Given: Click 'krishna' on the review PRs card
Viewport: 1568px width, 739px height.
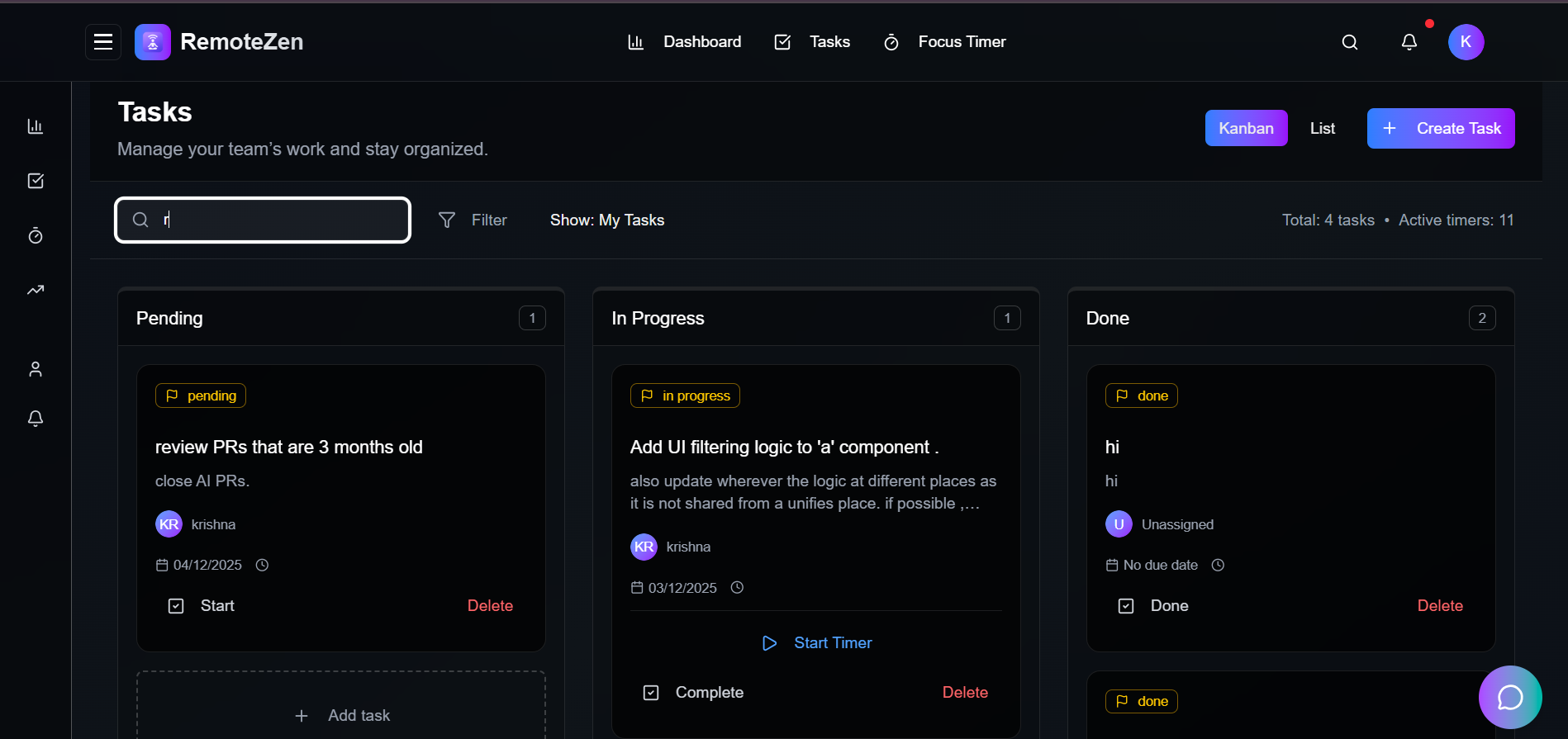Looking at the screenshot, I should pos(213,524).
